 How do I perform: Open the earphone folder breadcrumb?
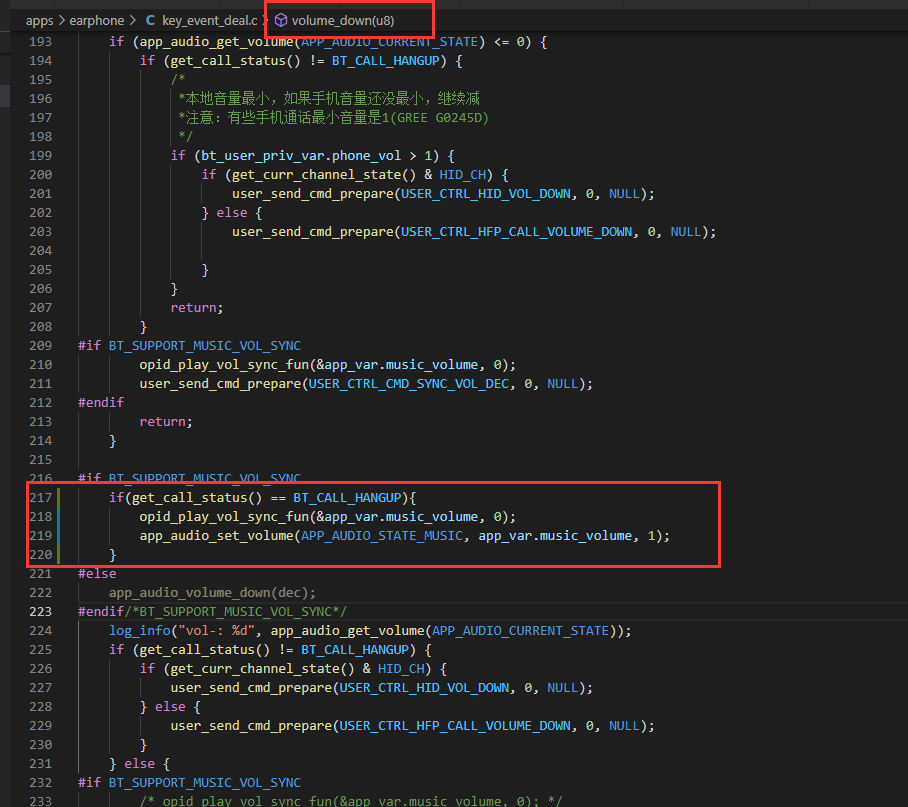pos(97,21)
